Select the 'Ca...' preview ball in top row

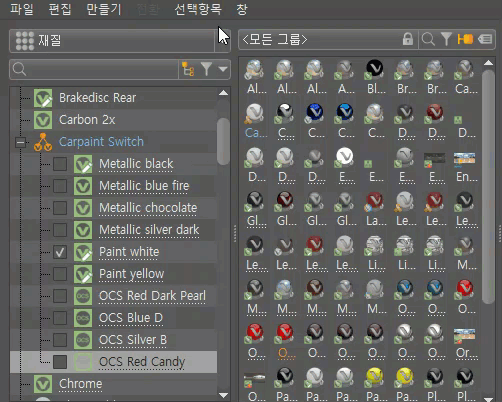465,69
